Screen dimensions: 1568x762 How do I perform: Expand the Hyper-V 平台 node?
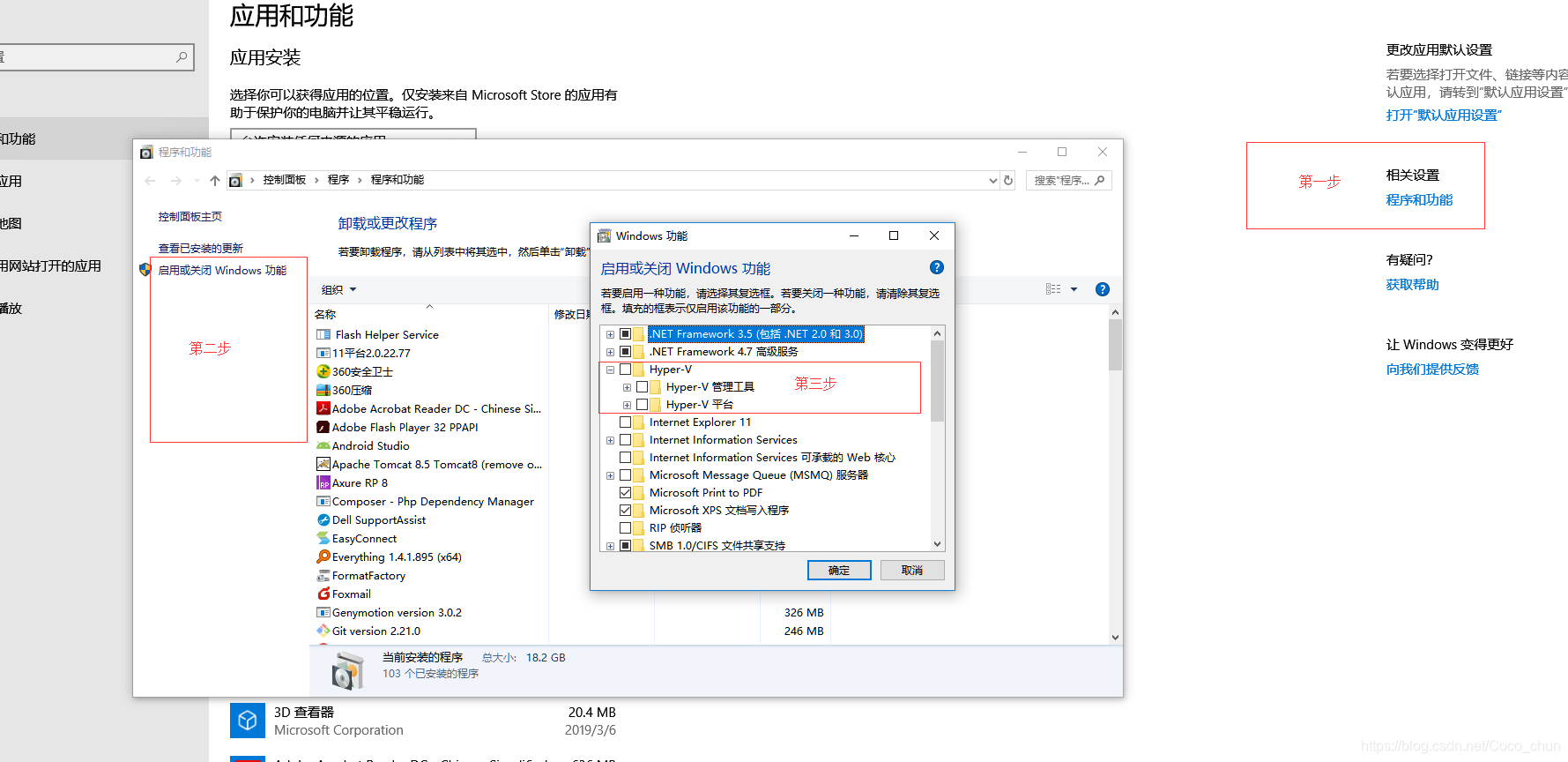pos(627,405)
